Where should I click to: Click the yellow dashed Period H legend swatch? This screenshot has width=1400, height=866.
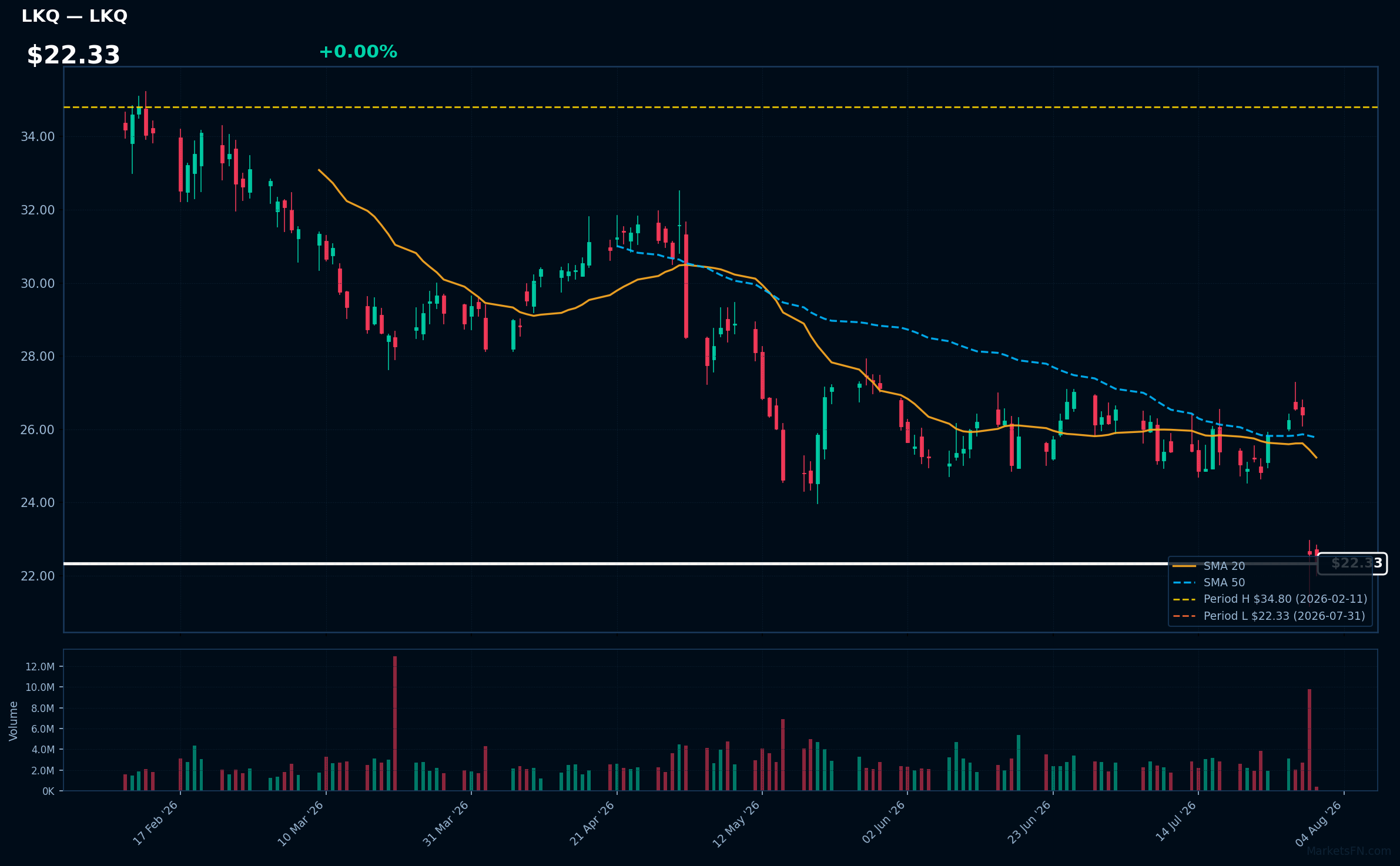[1184, 599]
